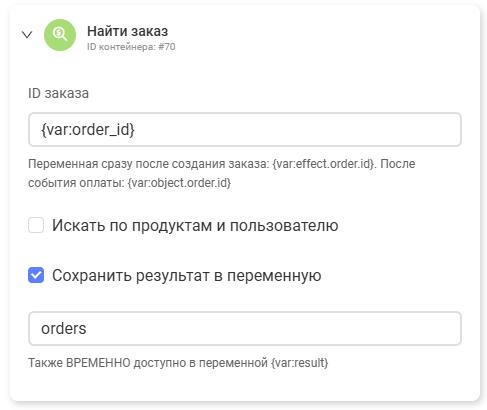Click the Сохранить результат в переменную label
This screenshot has height=410, width=487.
[187, 276]
